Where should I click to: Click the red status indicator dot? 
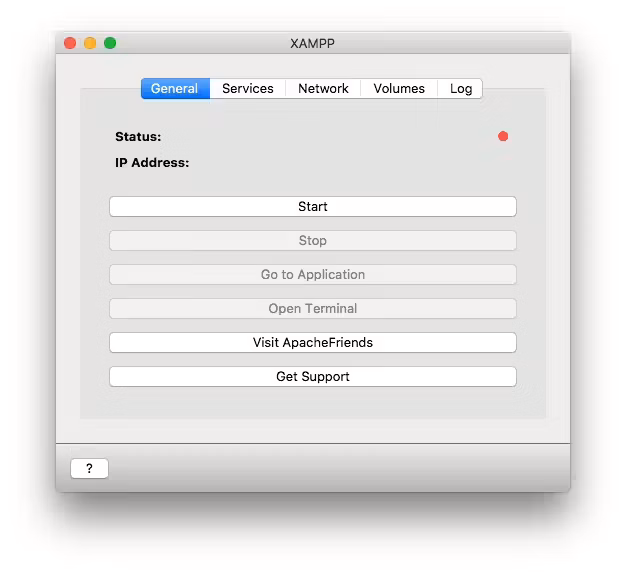point(503,137)
